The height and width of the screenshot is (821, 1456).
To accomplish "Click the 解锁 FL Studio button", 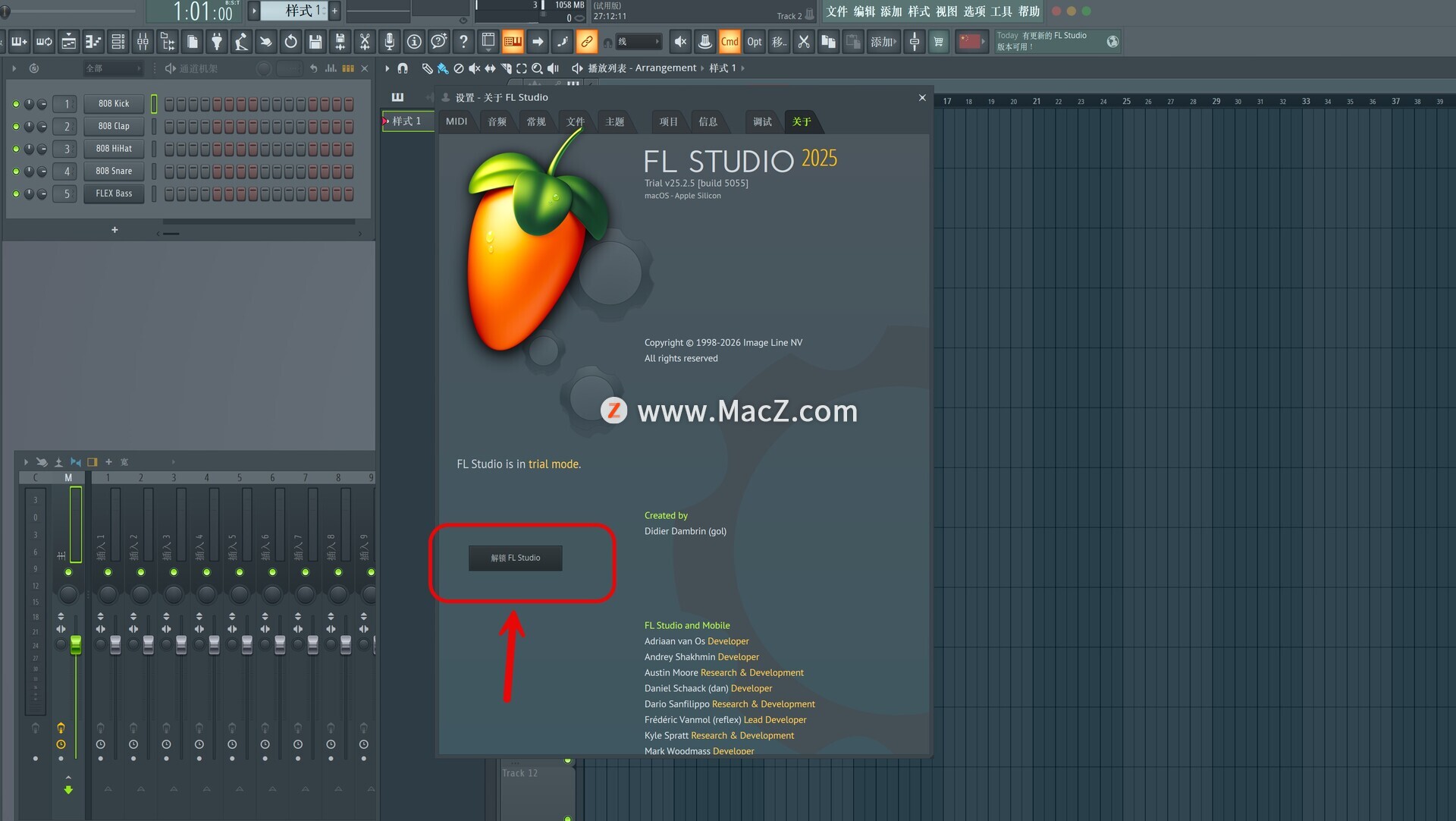I will (516, 558).
